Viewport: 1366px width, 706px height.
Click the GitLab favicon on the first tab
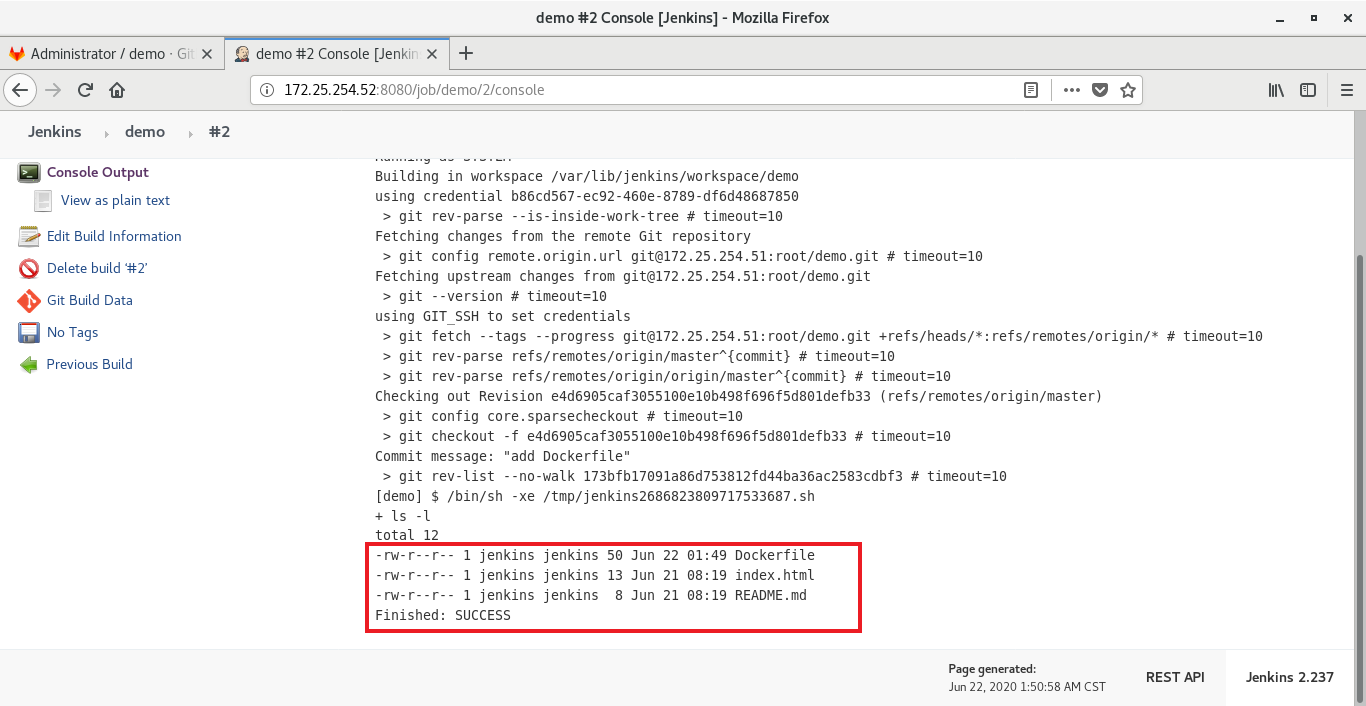coord(17,54)
